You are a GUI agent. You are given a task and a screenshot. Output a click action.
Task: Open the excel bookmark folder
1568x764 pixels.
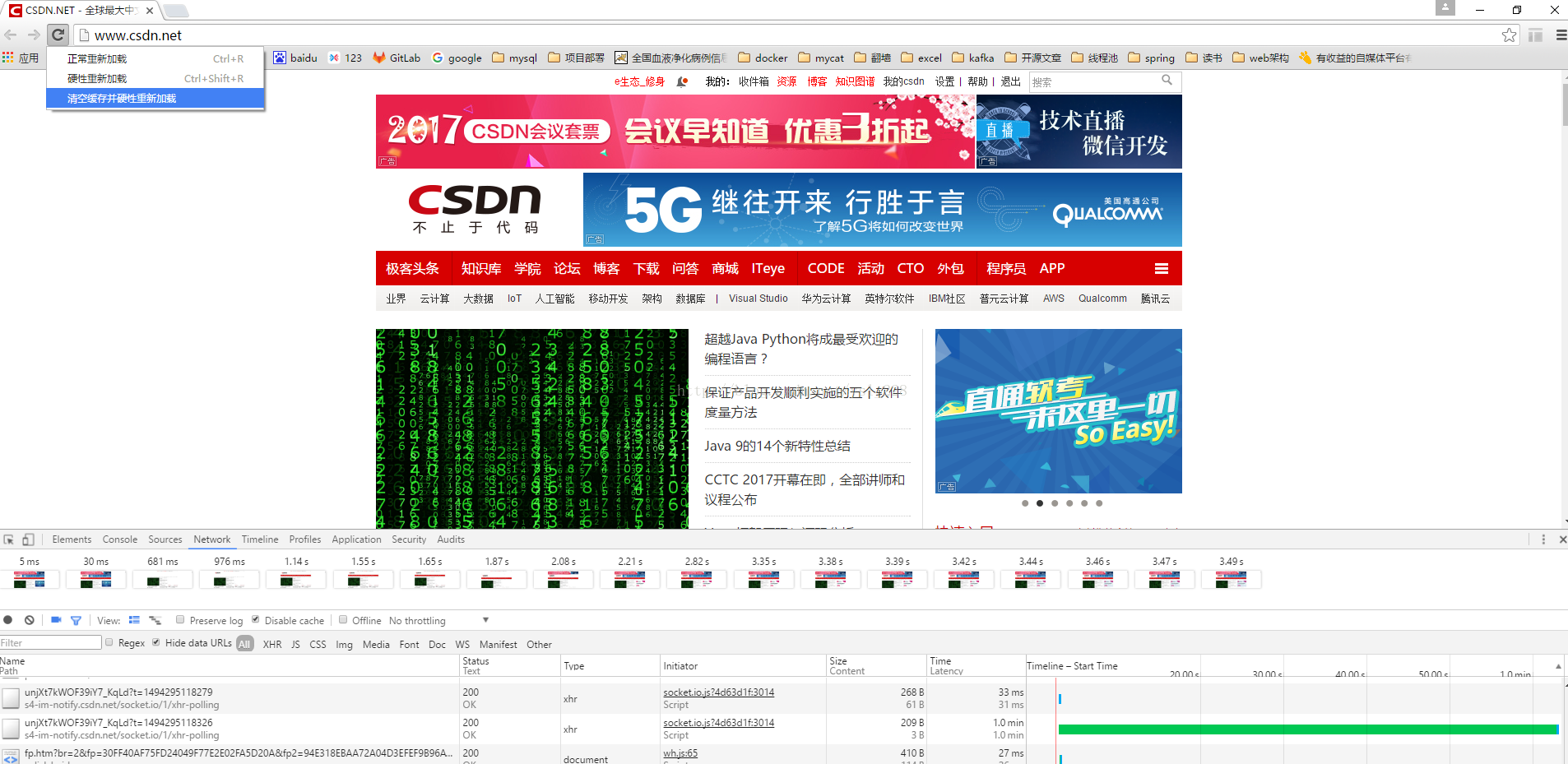921,58
